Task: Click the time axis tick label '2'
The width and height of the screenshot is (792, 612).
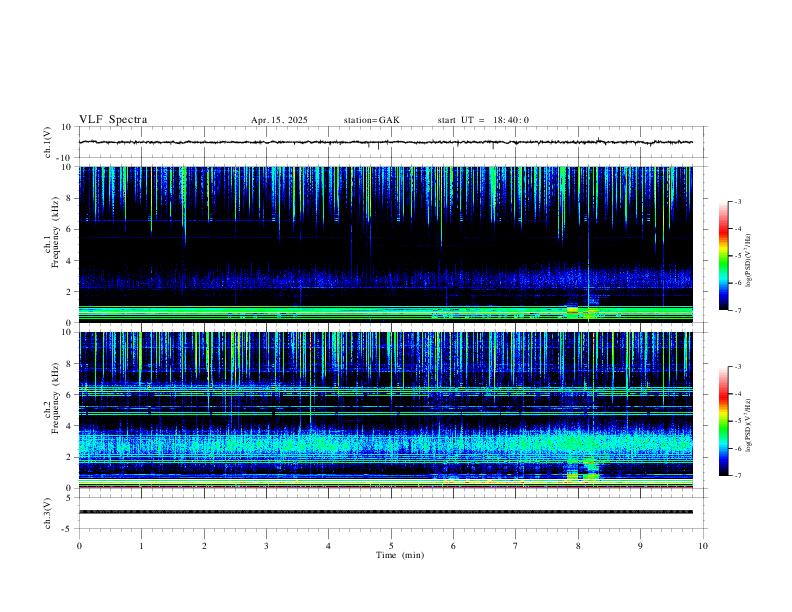Action: click(x=204, y=546)
